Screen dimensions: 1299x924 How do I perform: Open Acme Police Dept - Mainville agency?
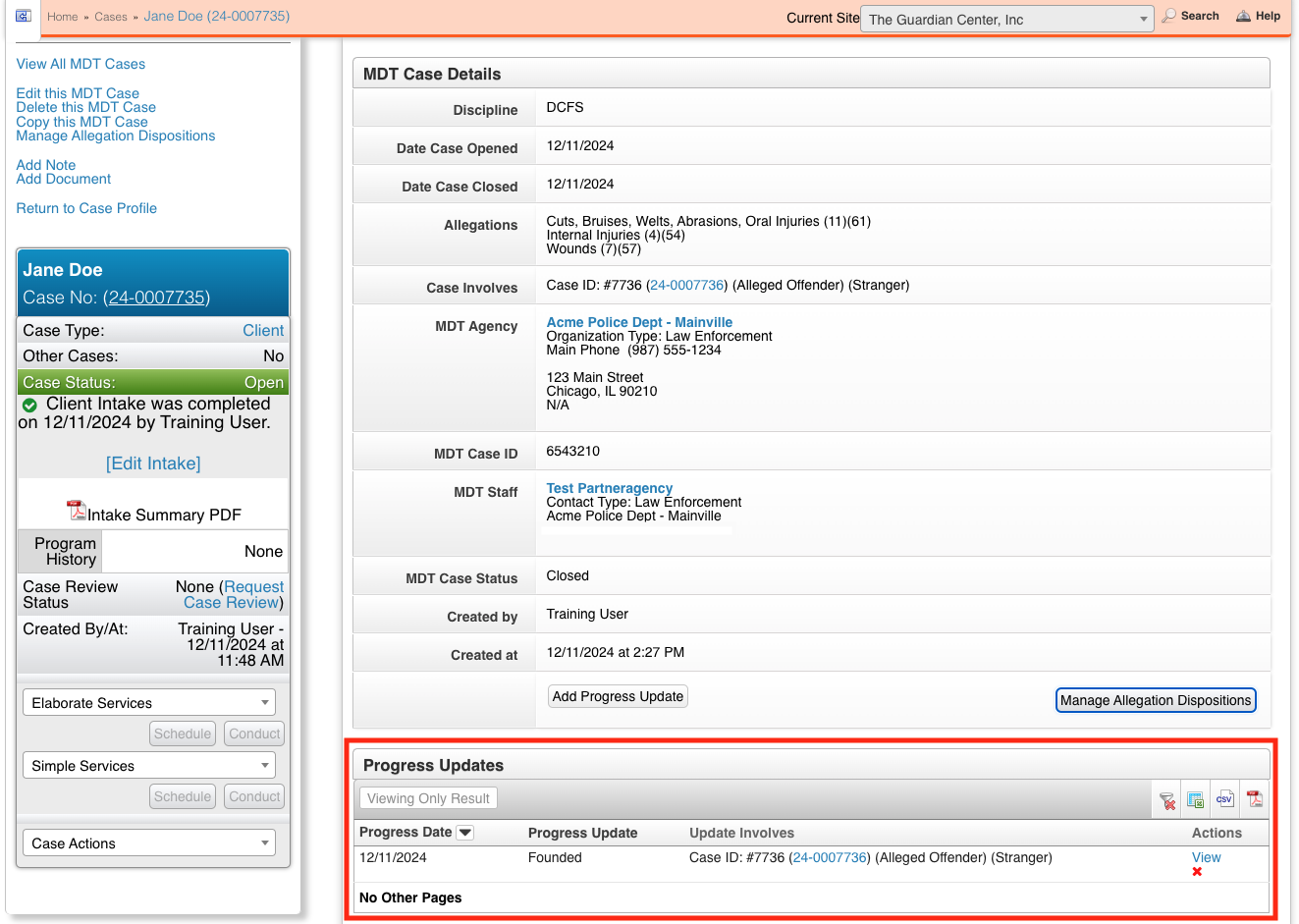click(639, 322)
